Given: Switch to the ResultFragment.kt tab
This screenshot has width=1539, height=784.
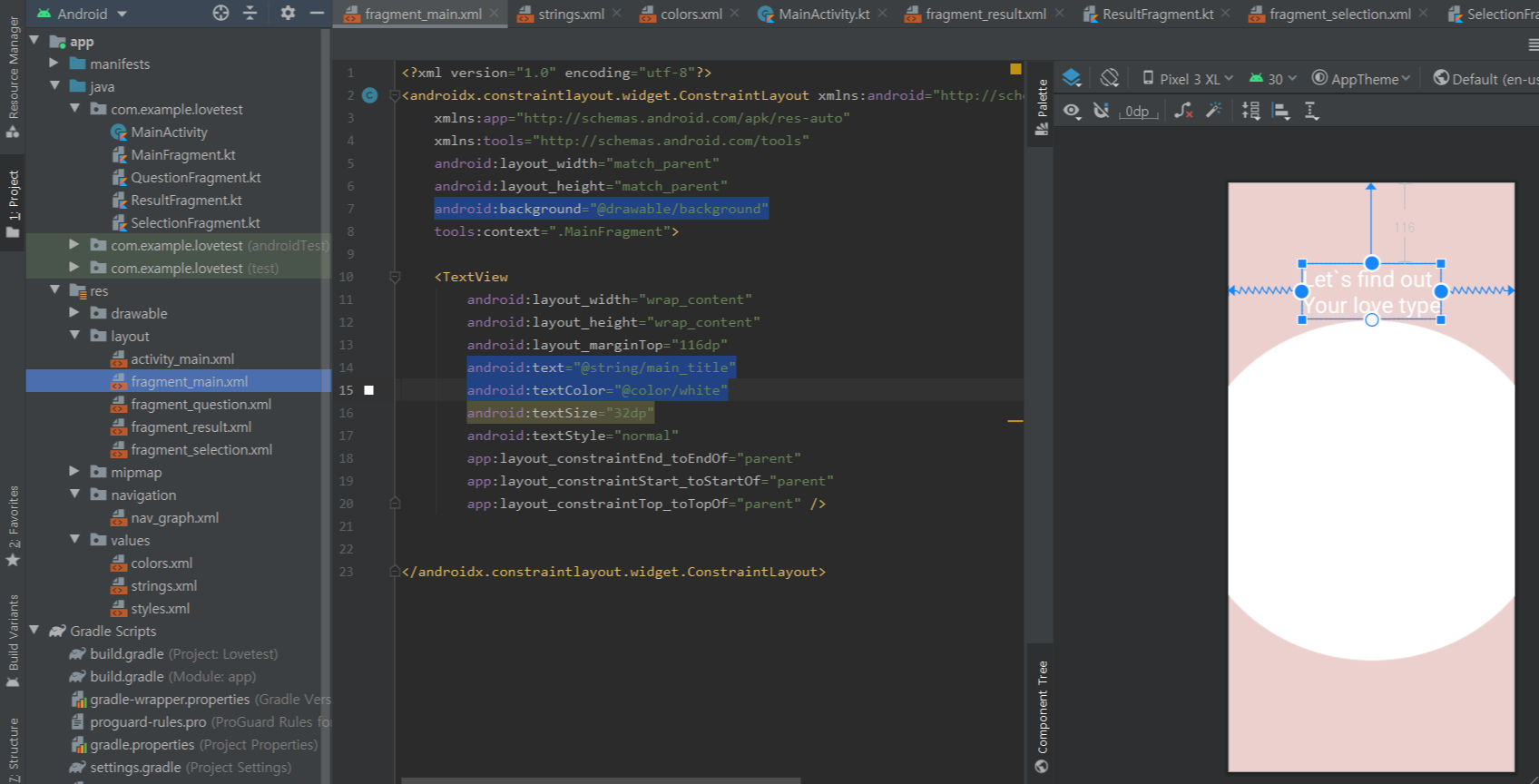Looking at the screenshot, I should tap(1157, 14).
